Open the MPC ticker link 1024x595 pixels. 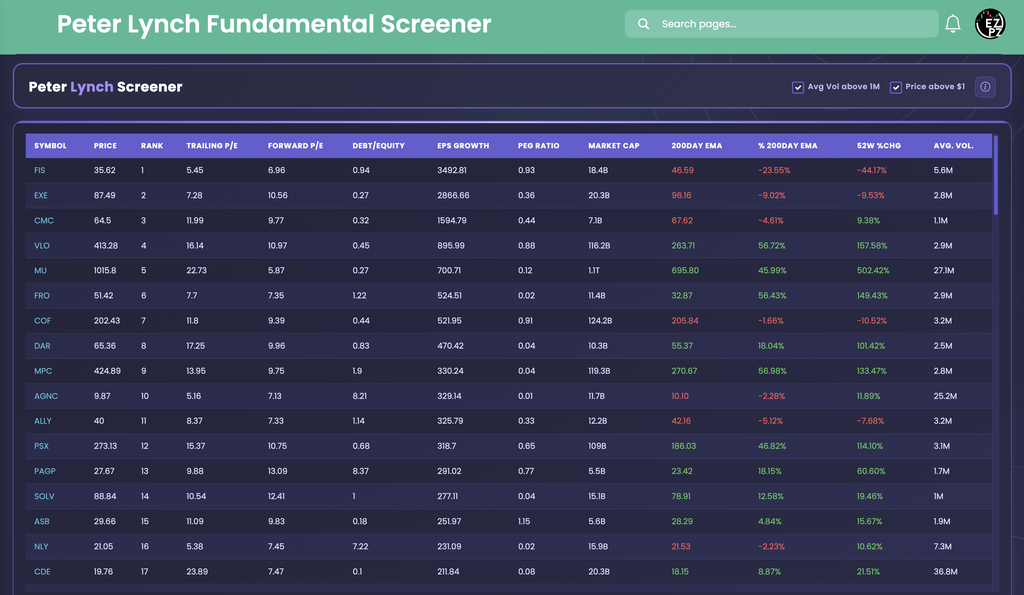tap(43, 371)
